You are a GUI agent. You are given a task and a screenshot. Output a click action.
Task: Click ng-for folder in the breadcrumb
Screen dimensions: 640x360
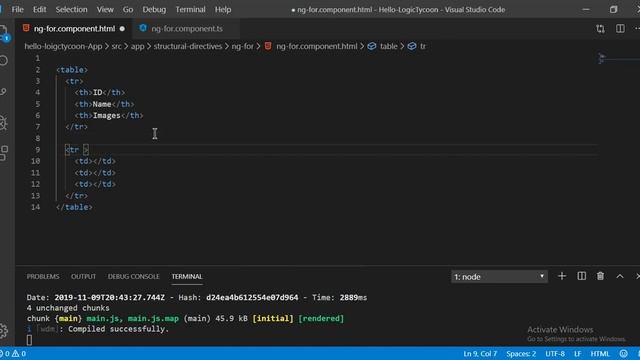(x=242, y=46)
